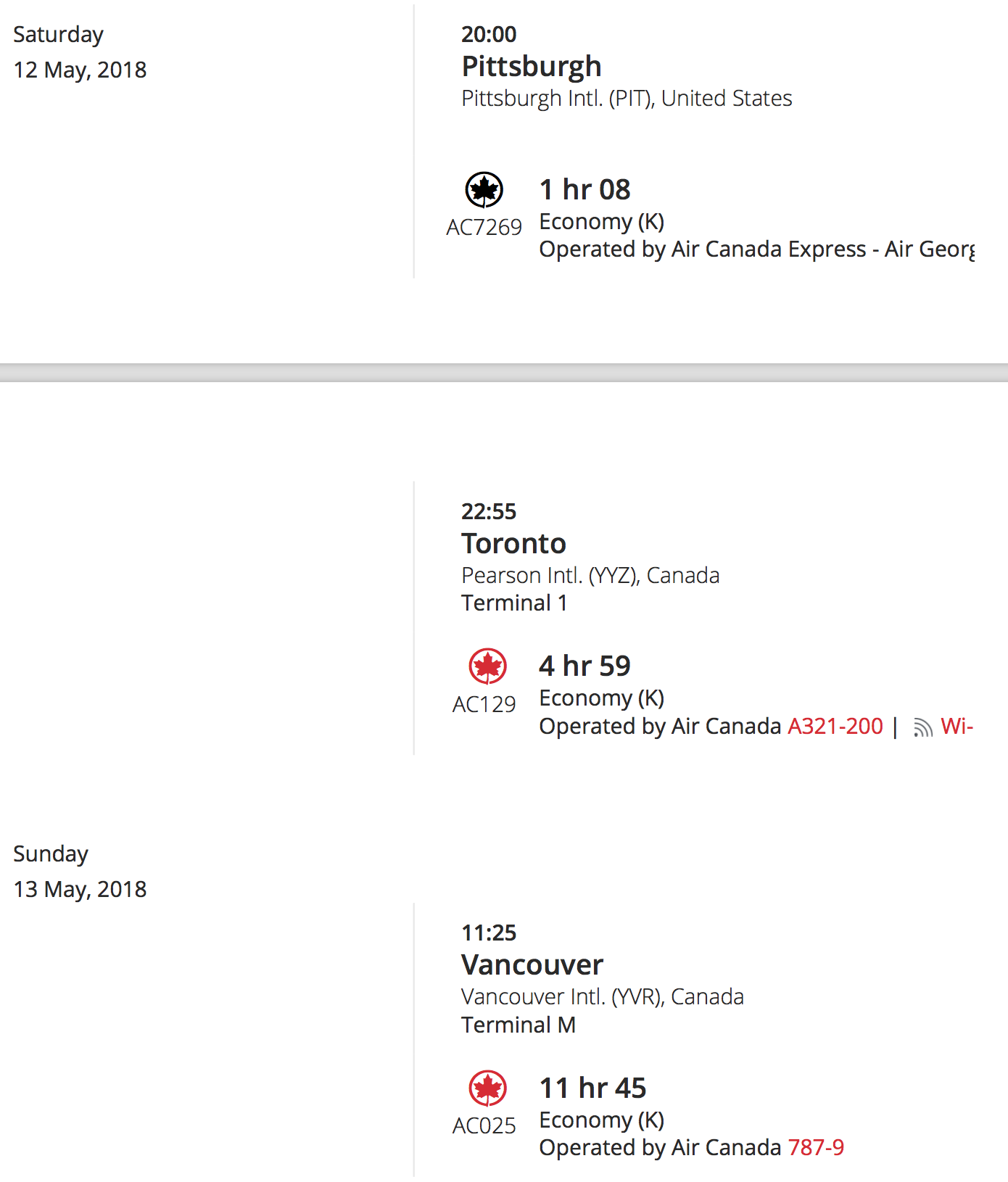This screenshot has width=1008, height=1182.
Task: Click the Sunday 13 May, 2018 date
Action: [x=80, y=872]
